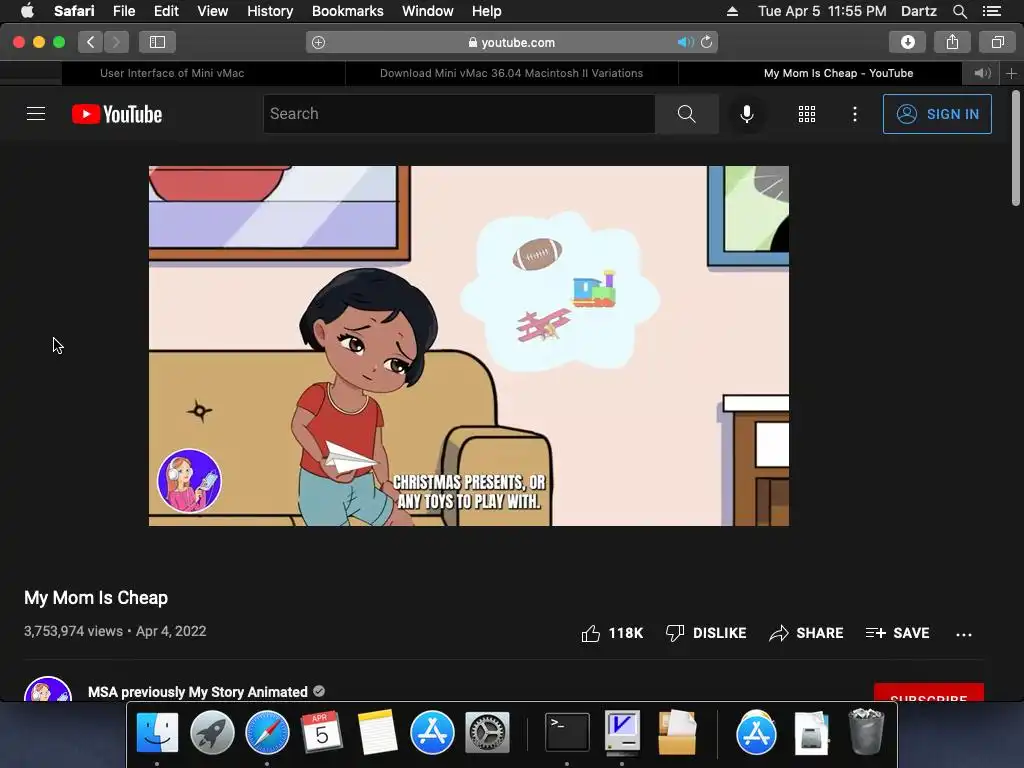Open the View menu

pos(212,11)
